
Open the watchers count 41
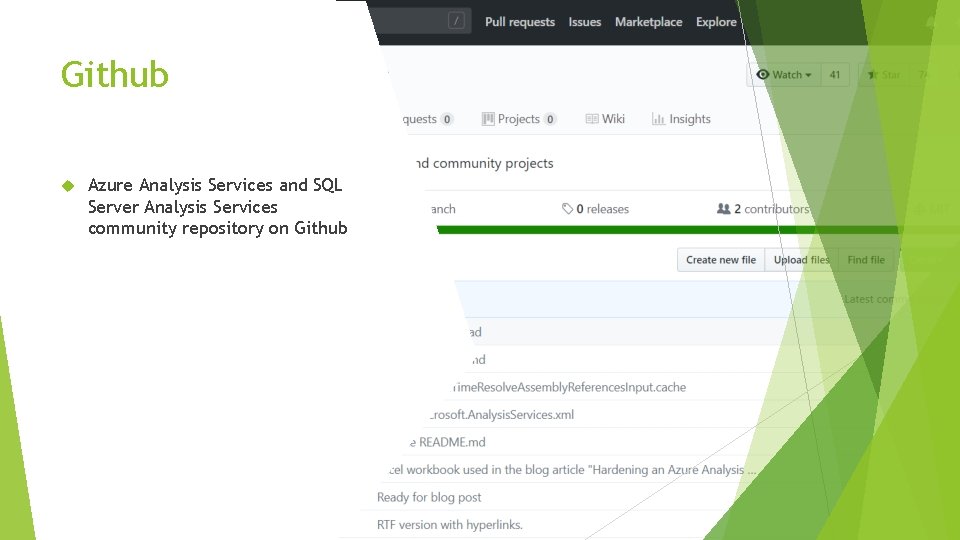(x=835, y=75)
